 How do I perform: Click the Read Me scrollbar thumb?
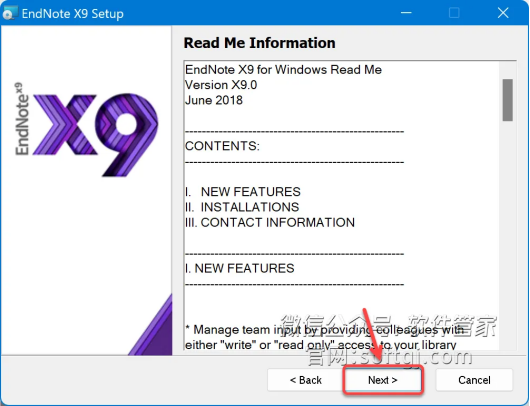click(507, 100)
